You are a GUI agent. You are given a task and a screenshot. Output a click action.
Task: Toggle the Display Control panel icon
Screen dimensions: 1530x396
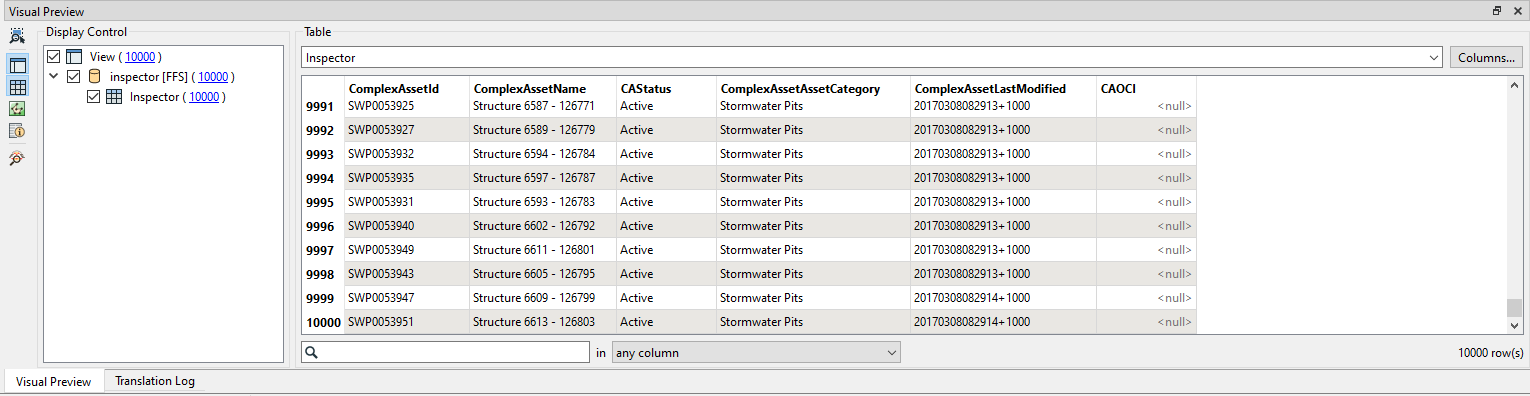pos(17,65)
